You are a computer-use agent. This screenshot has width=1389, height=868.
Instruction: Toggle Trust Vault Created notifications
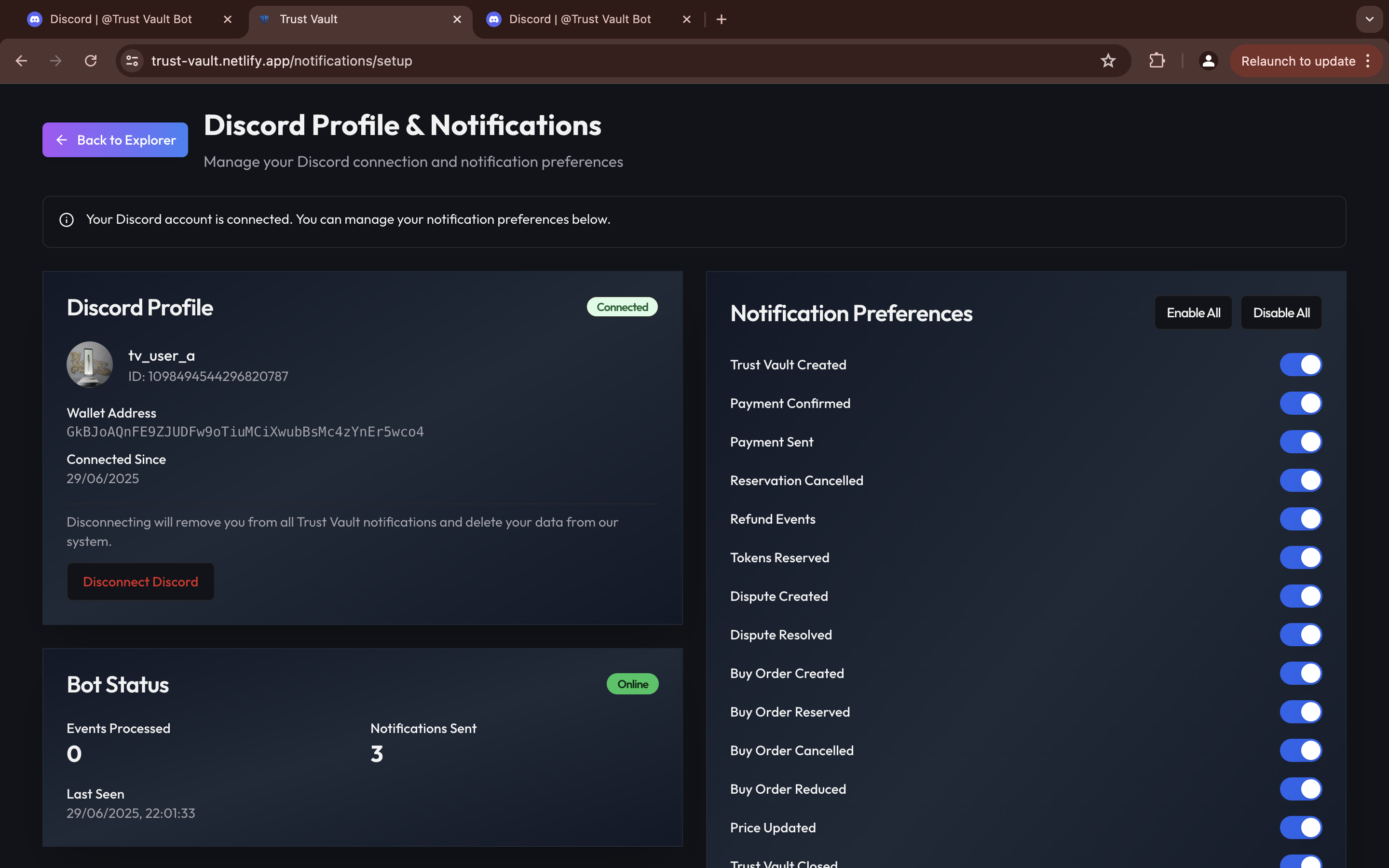click(1301, 365)
